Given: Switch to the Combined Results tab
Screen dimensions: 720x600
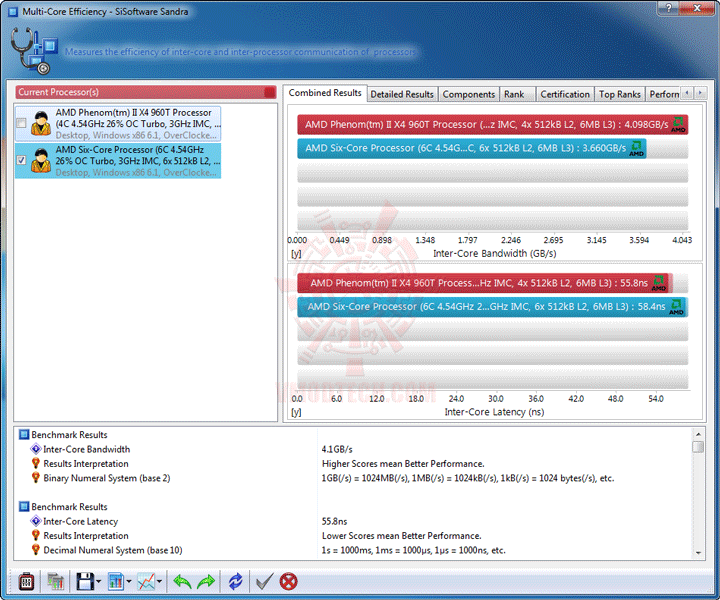Looking at the screenshot, I should tap(325, 93).
